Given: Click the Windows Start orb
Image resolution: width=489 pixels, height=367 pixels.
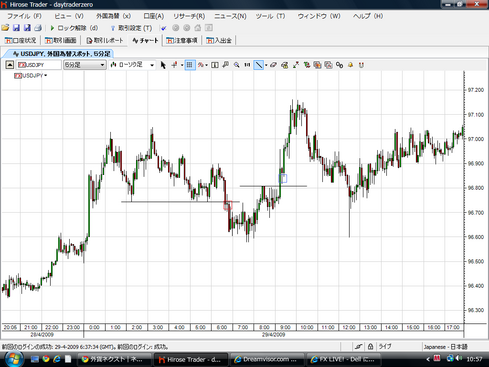Looking at the screenshot, I should (13, 359).
